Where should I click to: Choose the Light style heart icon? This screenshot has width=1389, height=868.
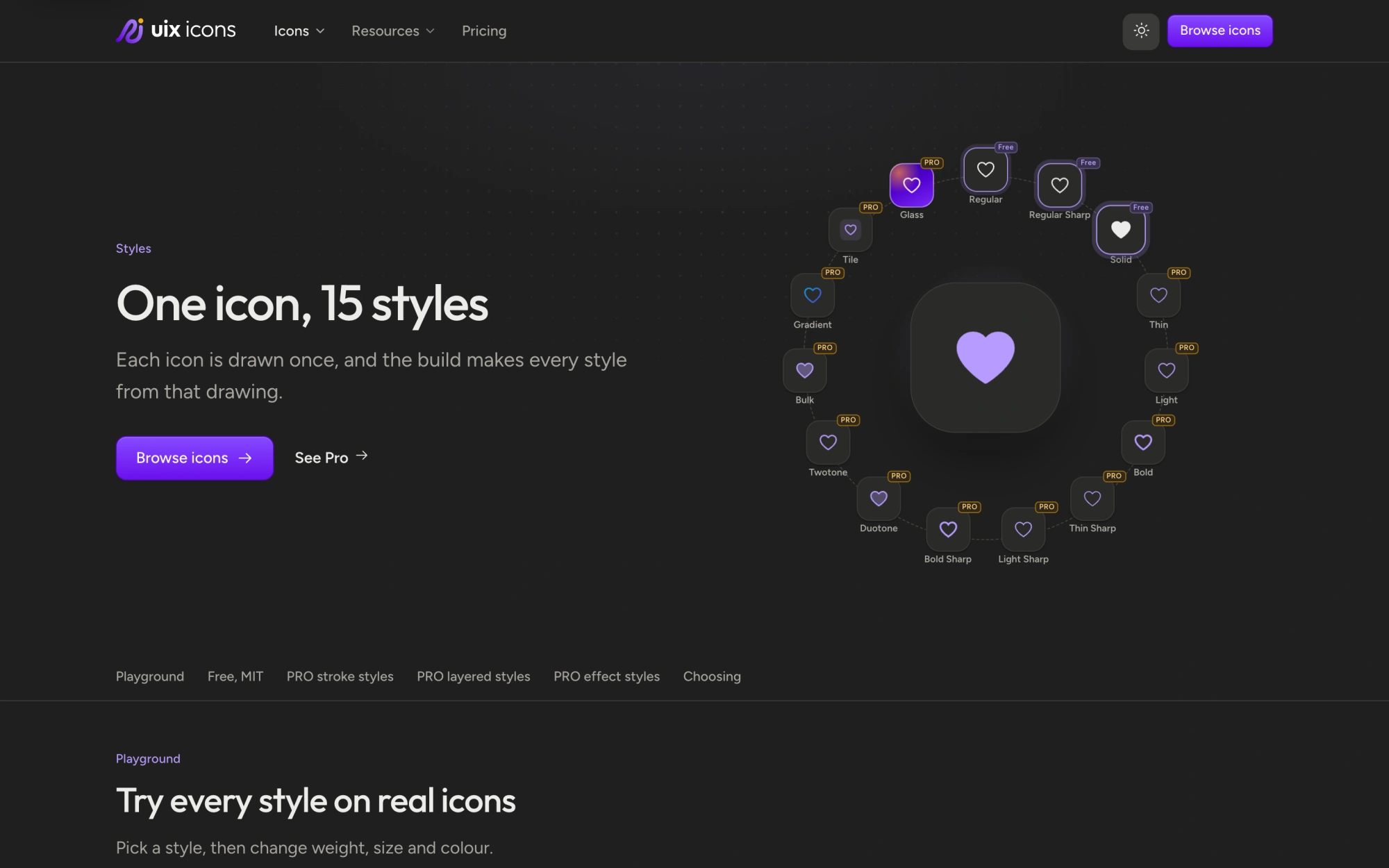click(x=1166, y=370)
